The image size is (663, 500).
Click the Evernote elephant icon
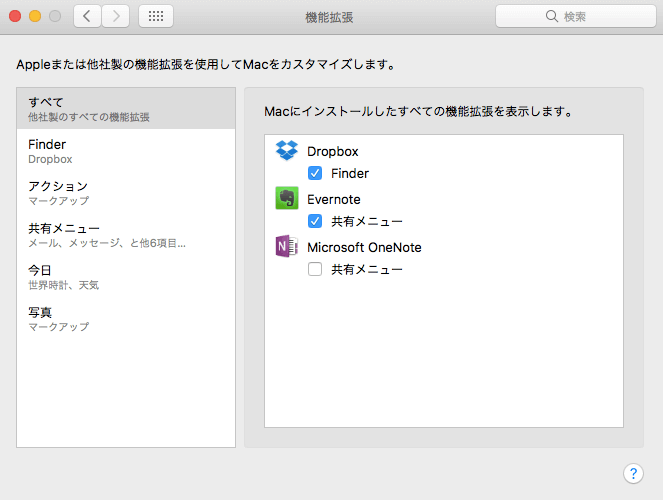[x=287, y=198]
